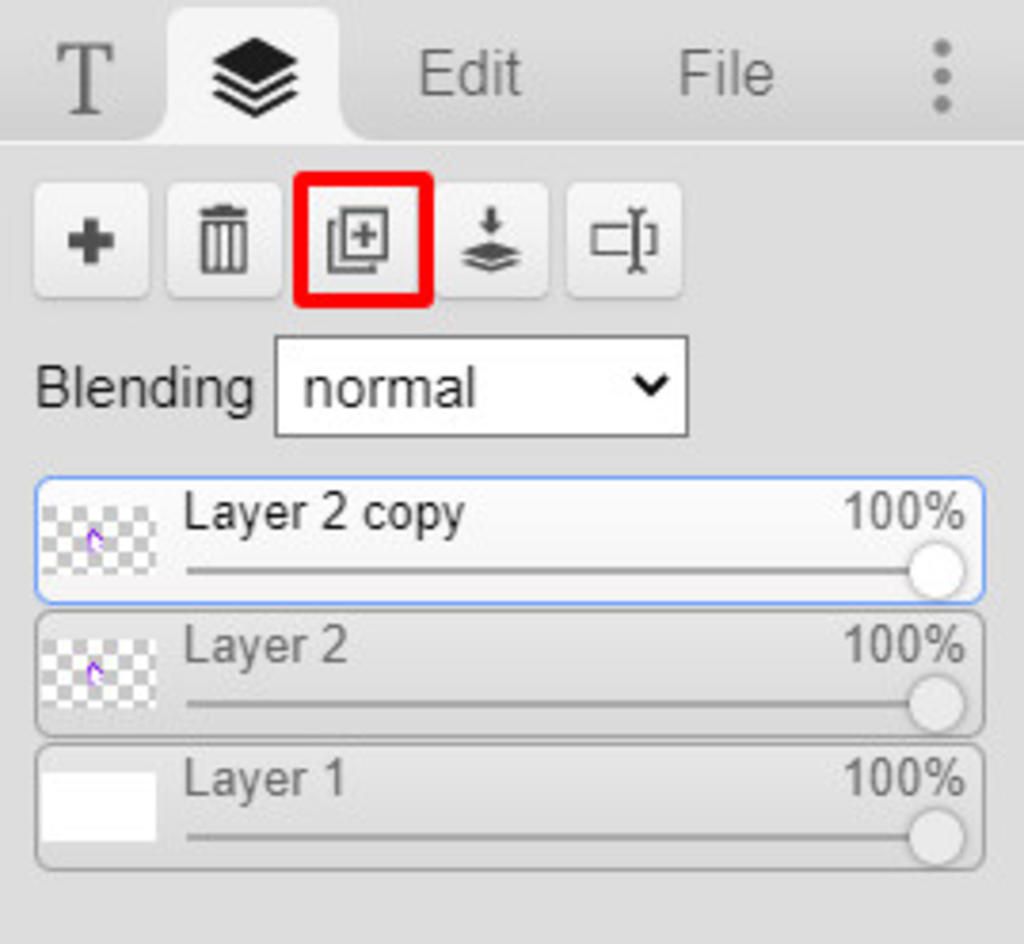
Task: Open the Text tab with T icon
Action: coord(85,77)
